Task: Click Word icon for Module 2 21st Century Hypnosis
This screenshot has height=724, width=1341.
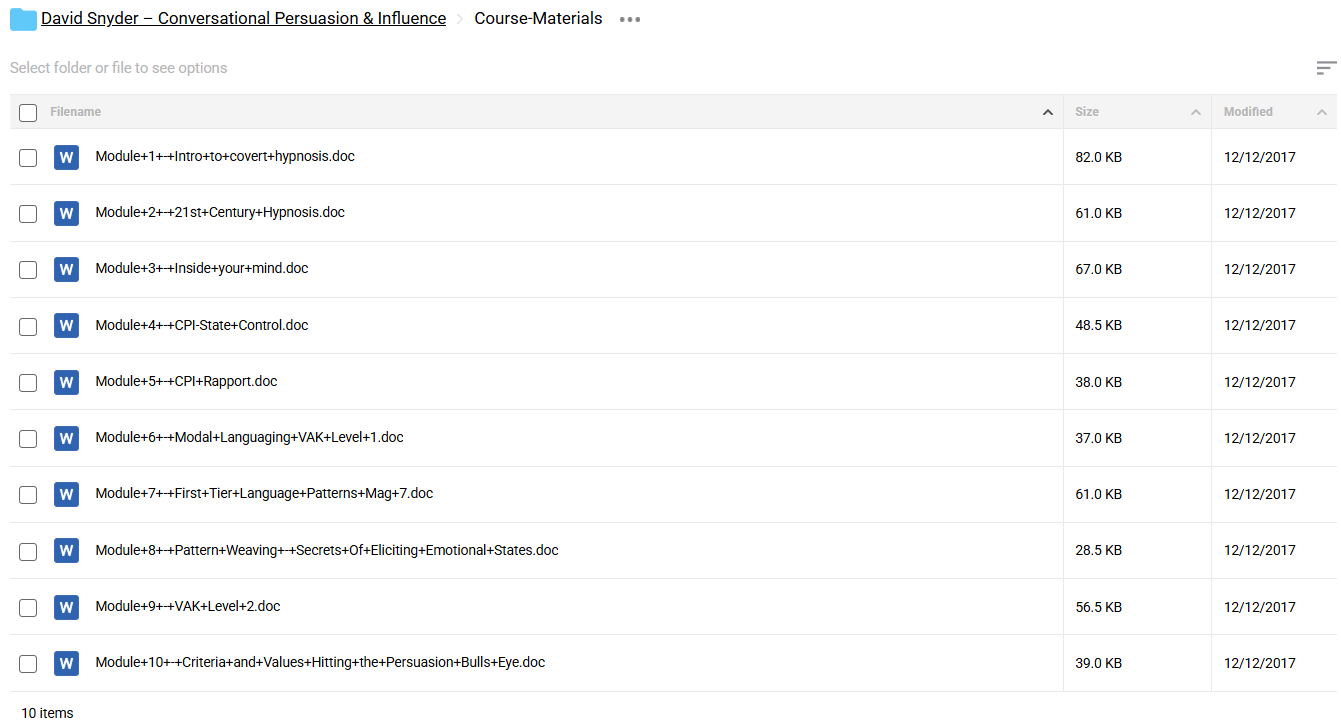Action: [x=66, y=213]
